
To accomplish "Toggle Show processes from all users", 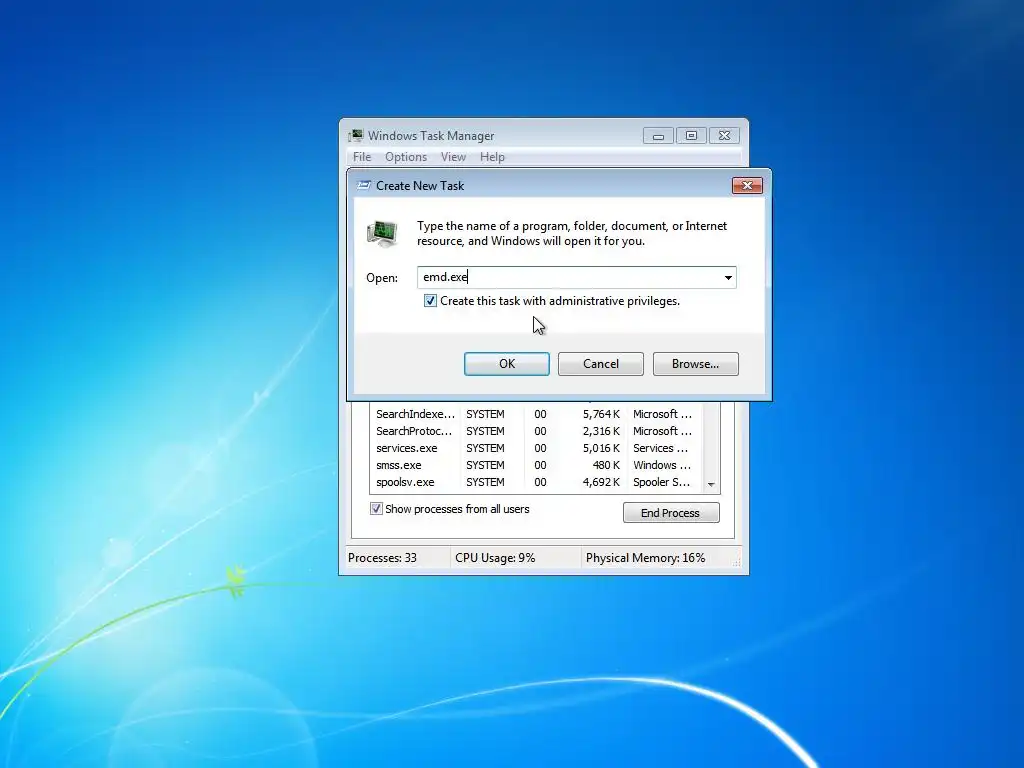I will (x=376, y=509).
